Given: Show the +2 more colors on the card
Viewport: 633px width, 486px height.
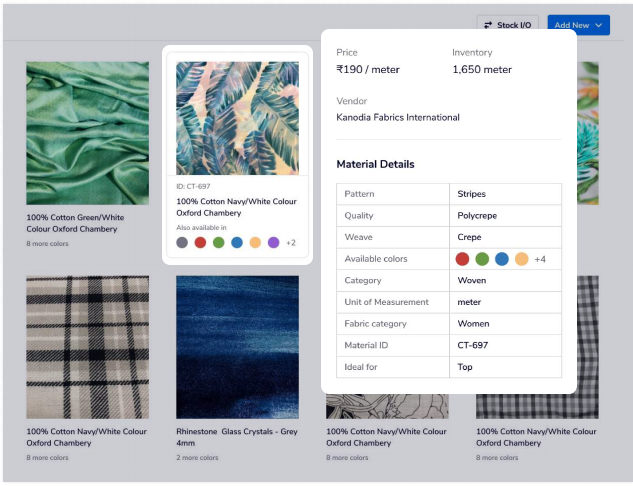Looking at the screenshot, I should coord(291,243).
